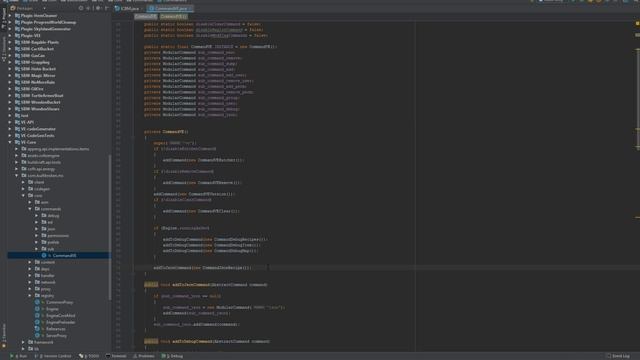The image size is (640, 360).
Task: Click CommandVE() constructor breadcrumb
Action: pyautogui.click(x=173, y=17)
